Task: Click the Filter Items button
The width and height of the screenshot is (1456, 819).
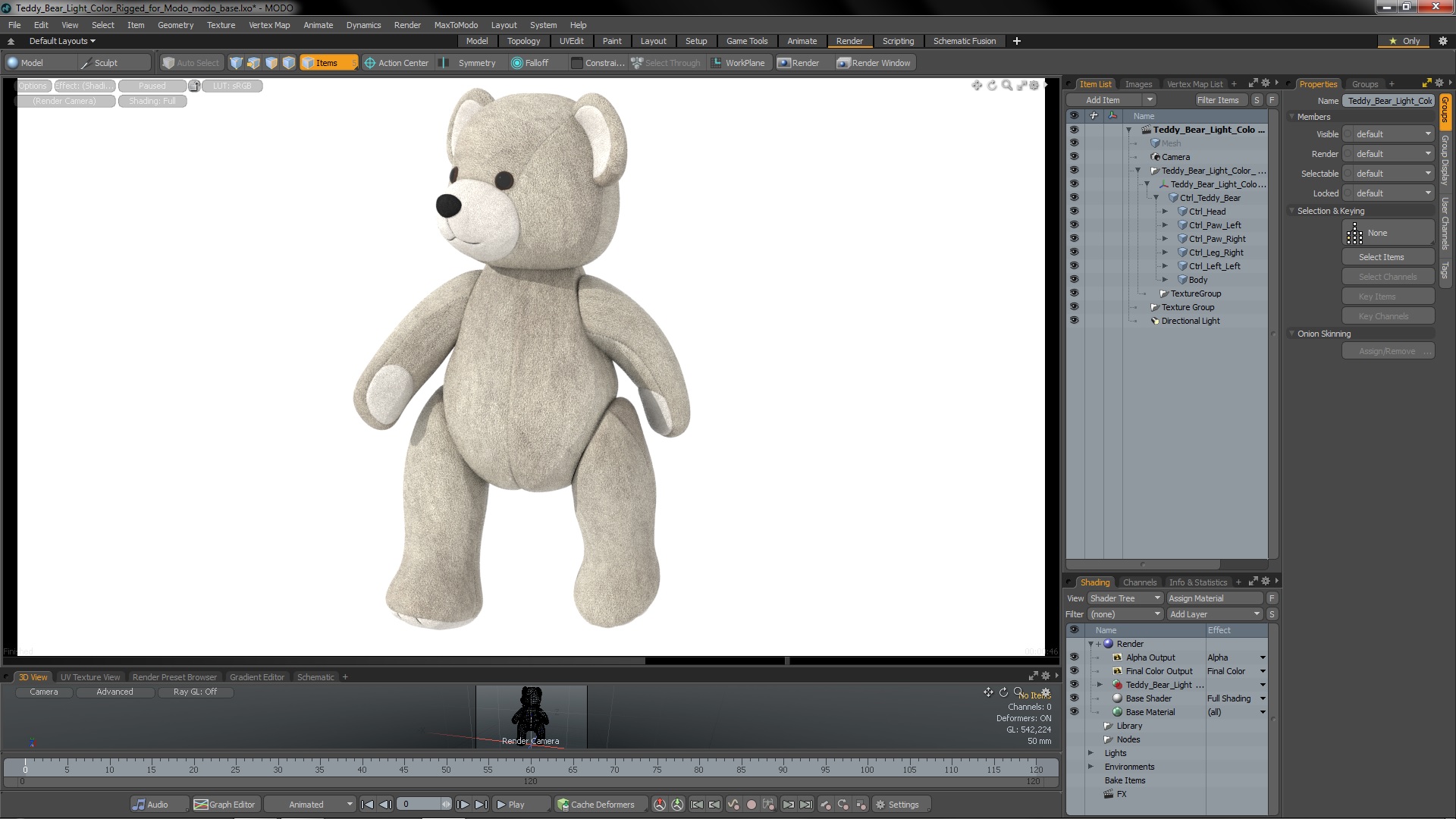Action: [1218, 100]
